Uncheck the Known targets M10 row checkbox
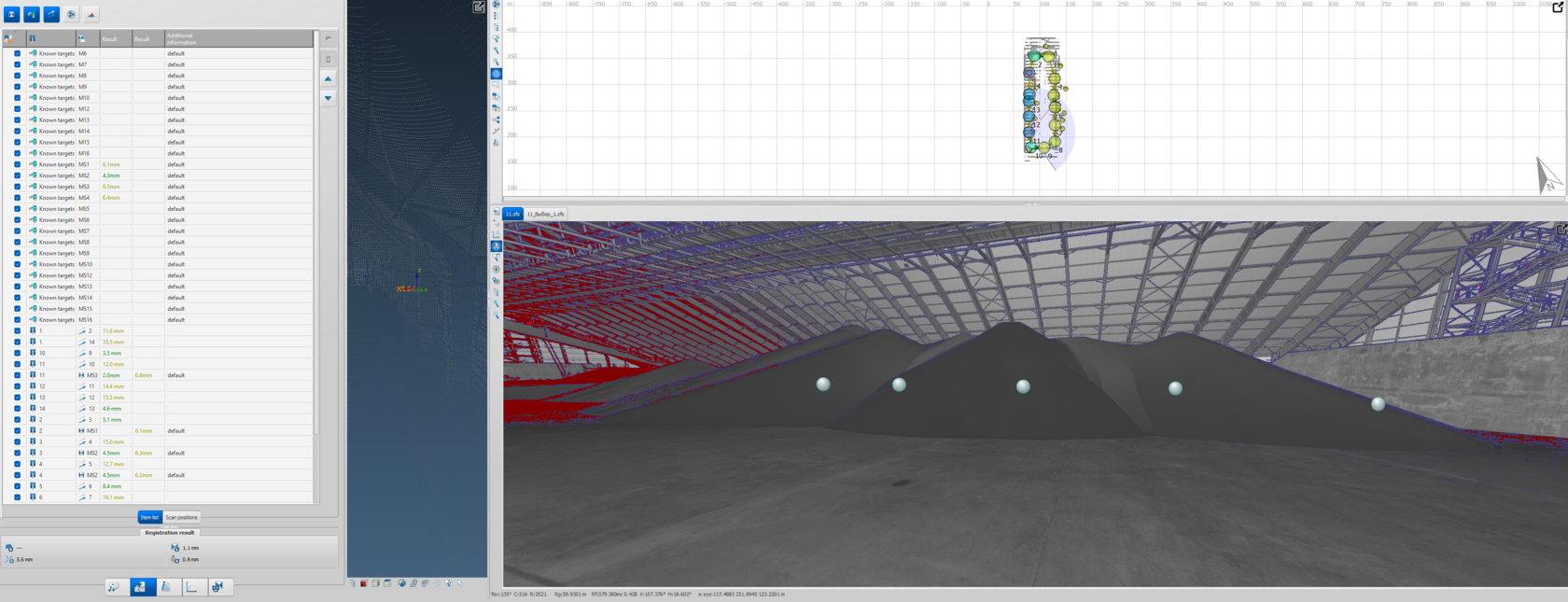This screenshot has height=602, width=1568. pyautogui.click(x=17, y=98)
